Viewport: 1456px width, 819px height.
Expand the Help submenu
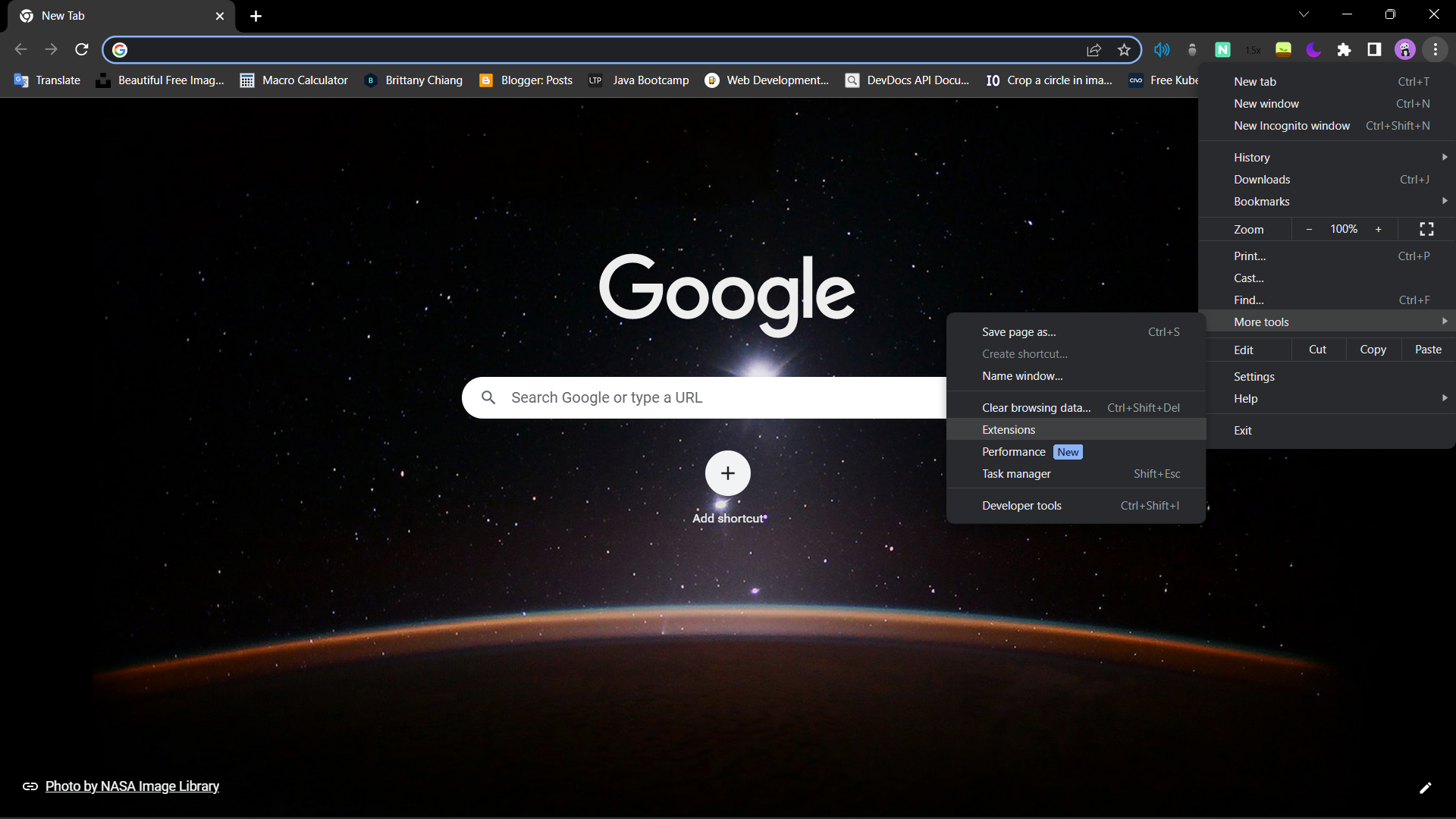tap(1327, 399)
